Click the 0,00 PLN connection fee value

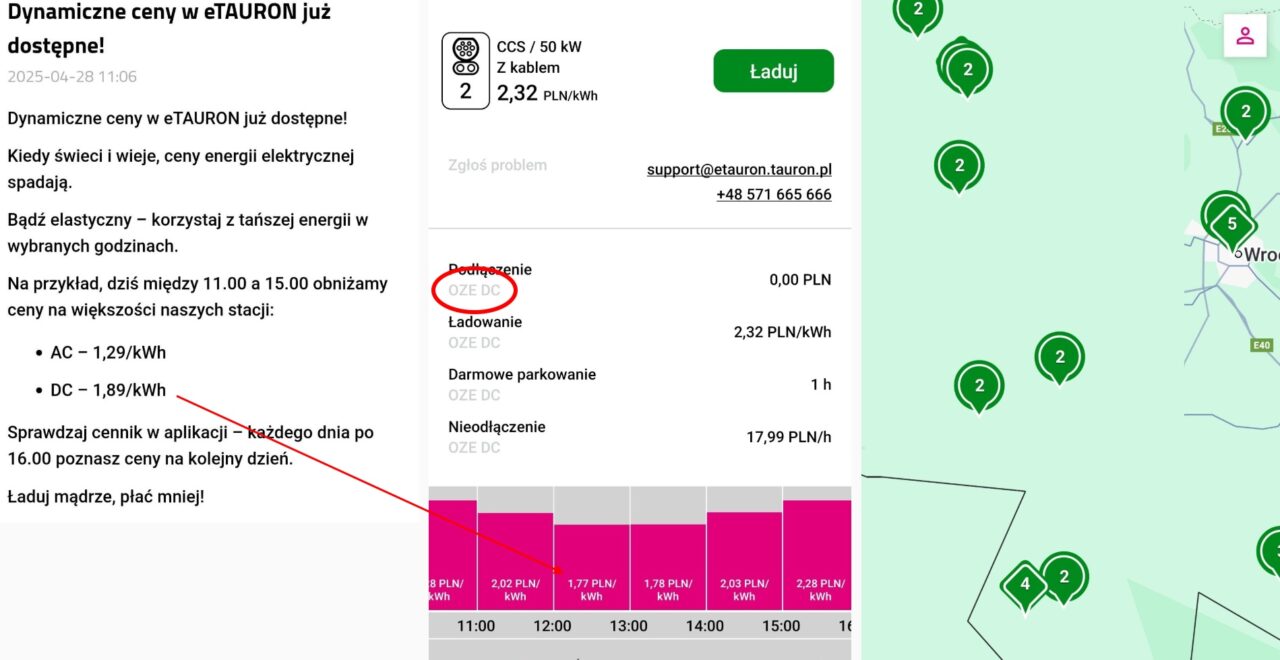[x=800, y=280]
